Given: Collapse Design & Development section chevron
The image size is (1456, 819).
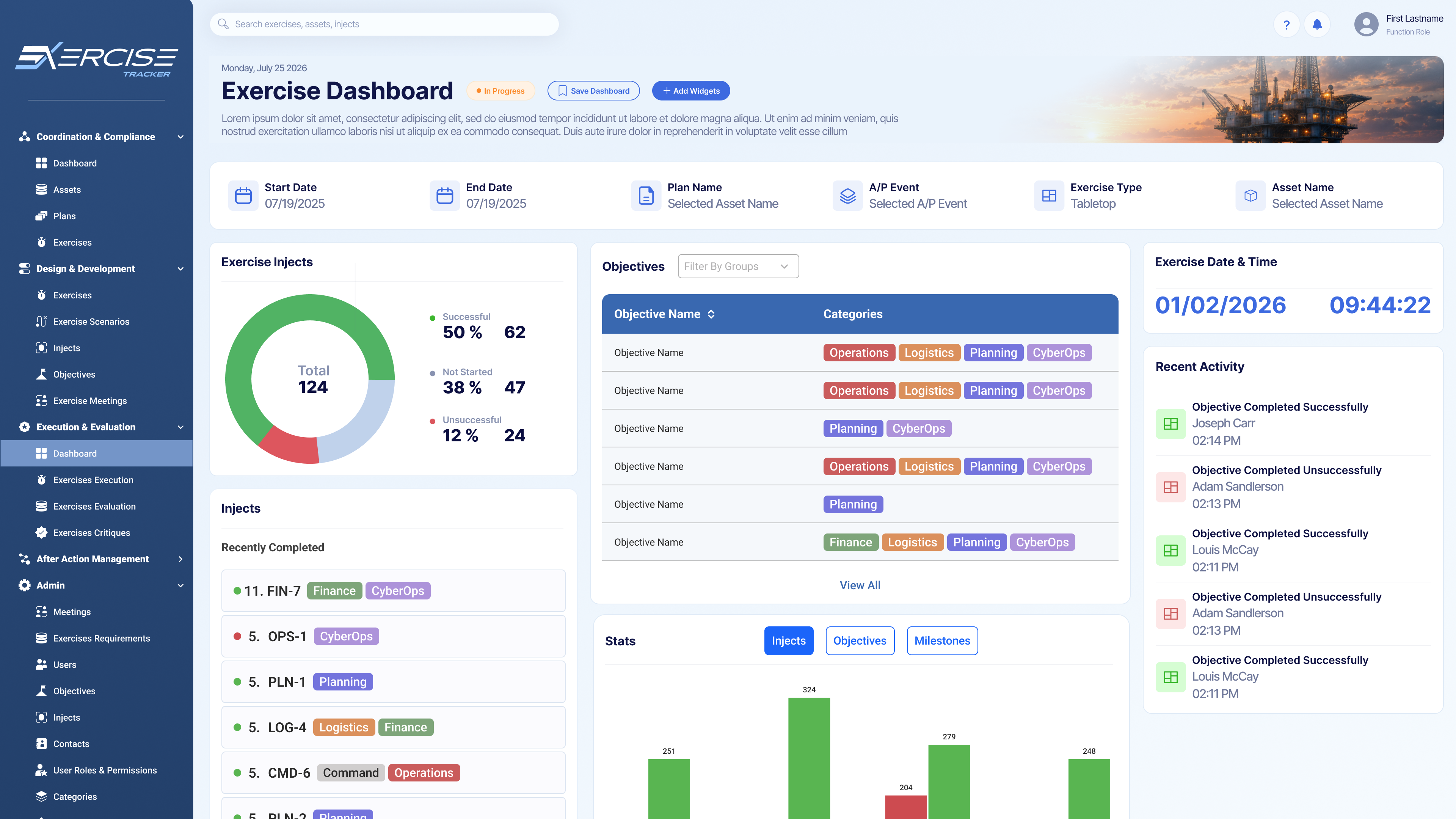Looking at the screenshot, I should click(180, 268).
